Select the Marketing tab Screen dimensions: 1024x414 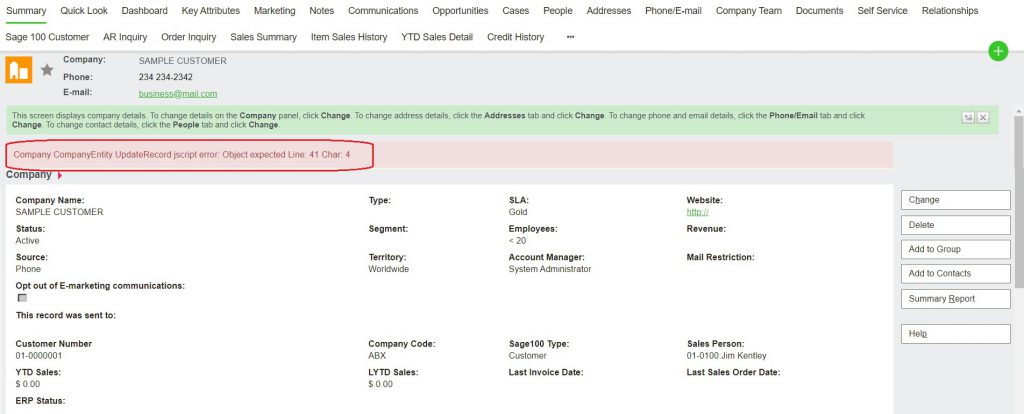(274, 10)
